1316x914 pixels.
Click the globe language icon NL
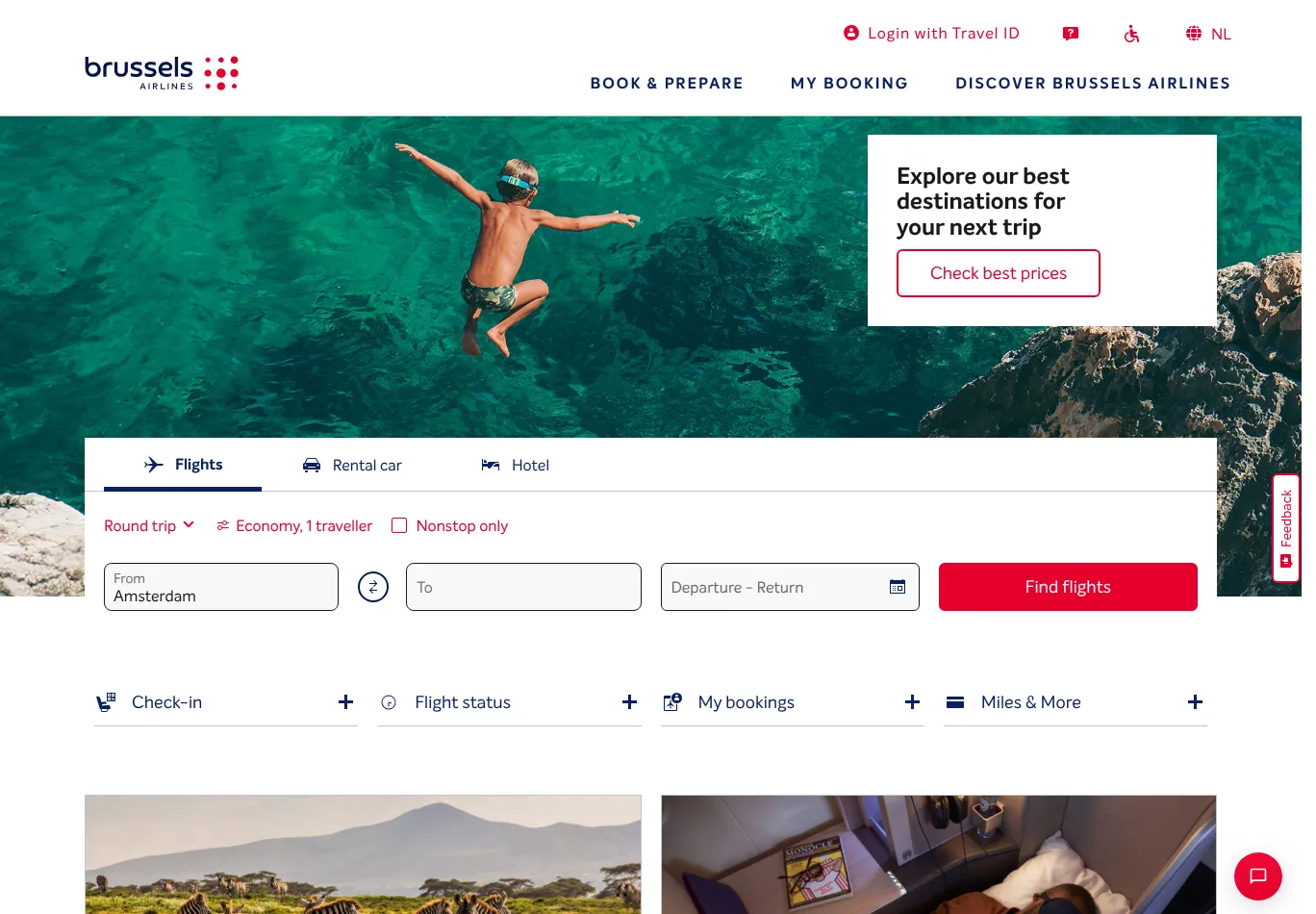point(1208,34)
